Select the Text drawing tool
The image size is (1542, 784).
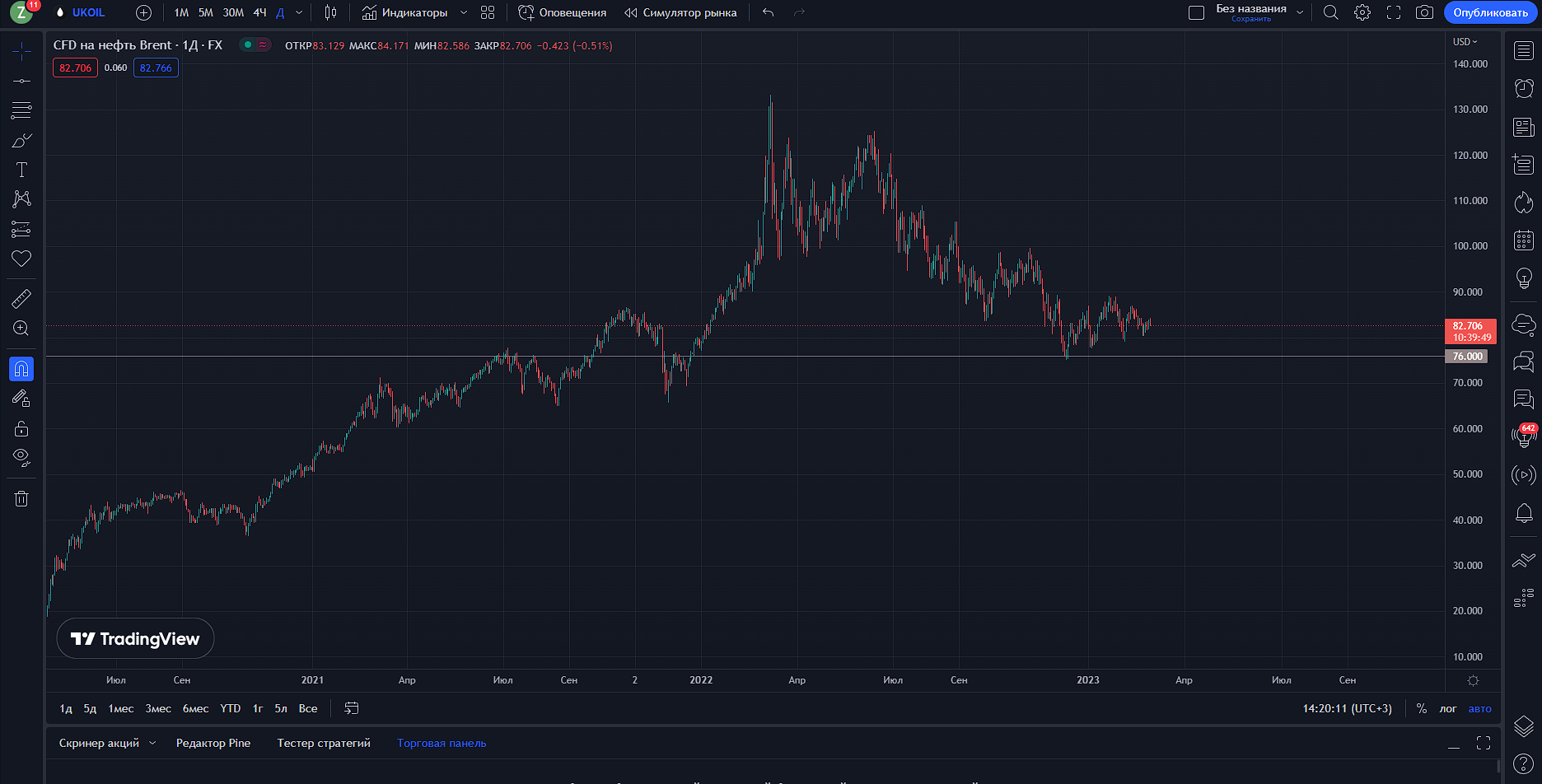(x=21, y=170)
